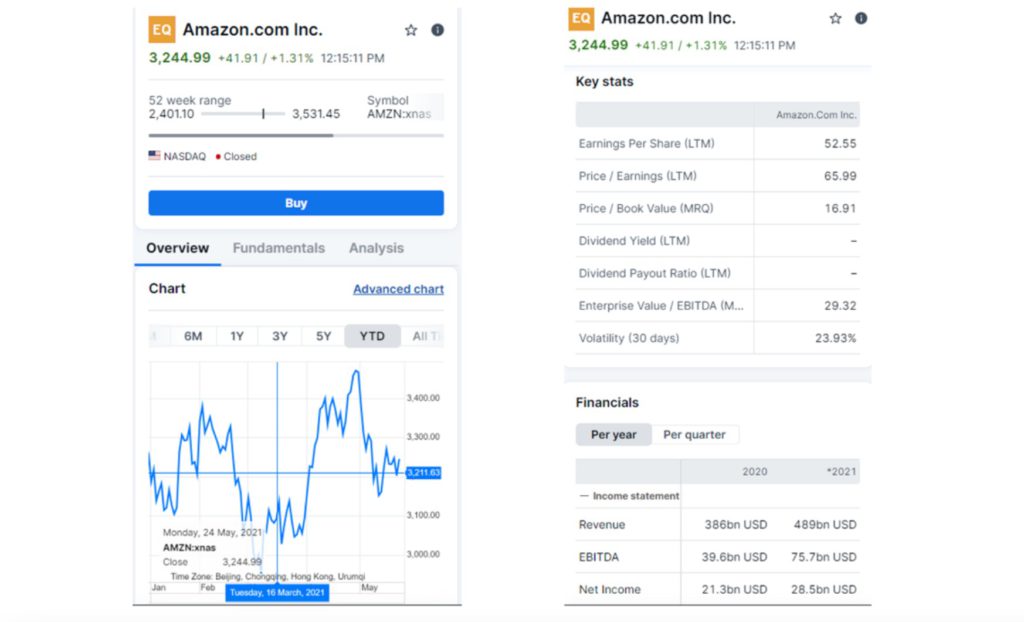
Task: Click the 386bn USD revenue value
Action: click(x=735, y=525)
